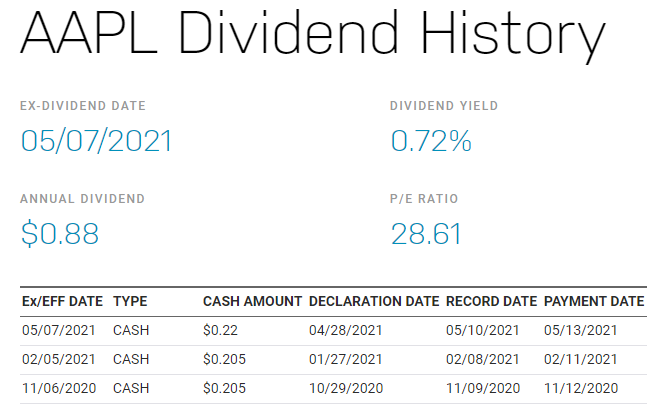The image size is (672, 405).
Task: Click the PAYMENT DATE column header
Action: point(594,301)
